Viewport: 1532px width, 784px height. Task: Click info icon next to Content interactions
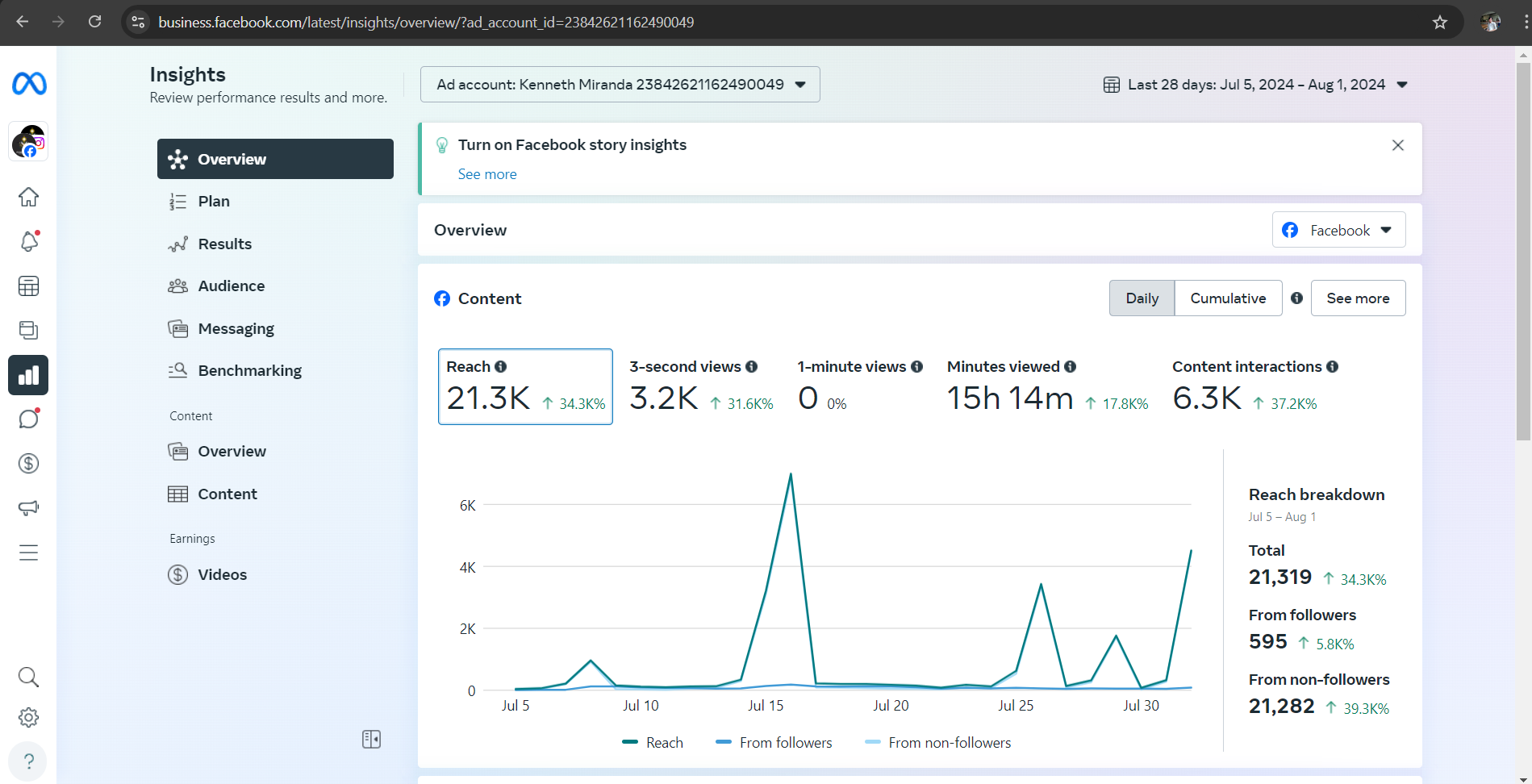(x=1332, y=366)
